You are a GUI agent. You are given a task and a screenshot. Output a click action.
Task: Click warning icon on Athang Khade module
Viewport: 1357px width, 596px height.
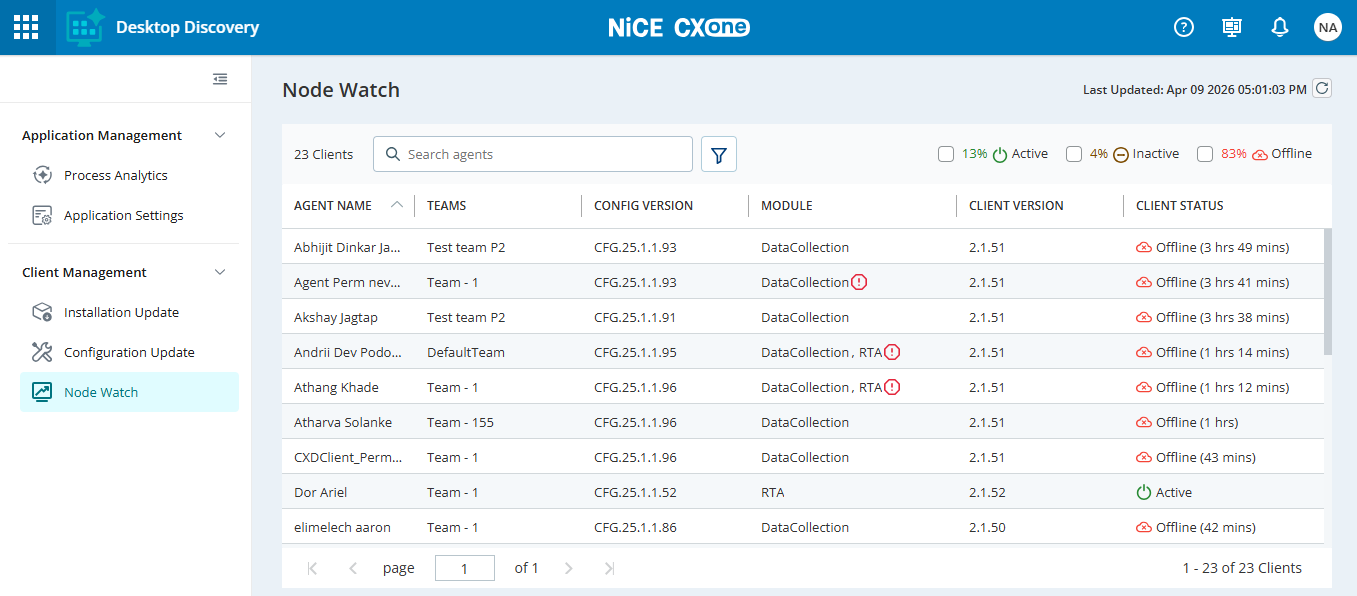[892, 387]
